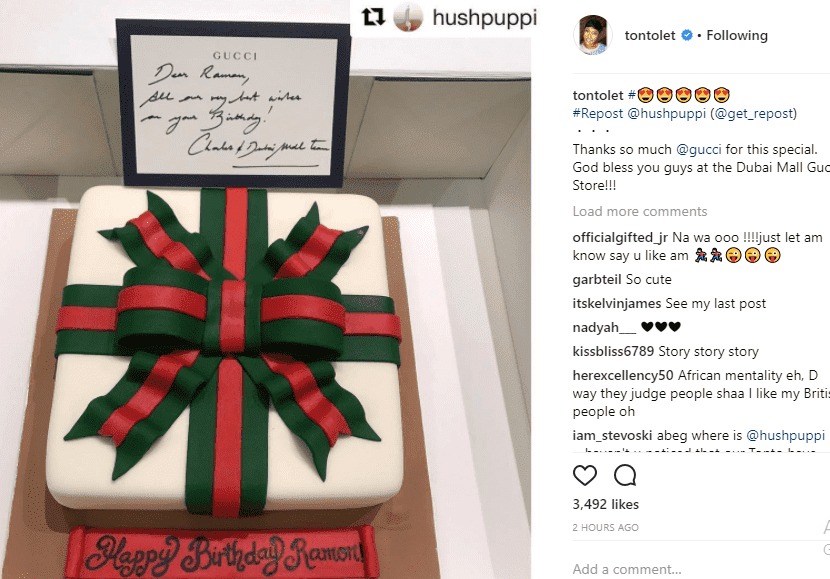
Task: Click the repost arrows icon on the photo
Action: (x=373, y=17)
